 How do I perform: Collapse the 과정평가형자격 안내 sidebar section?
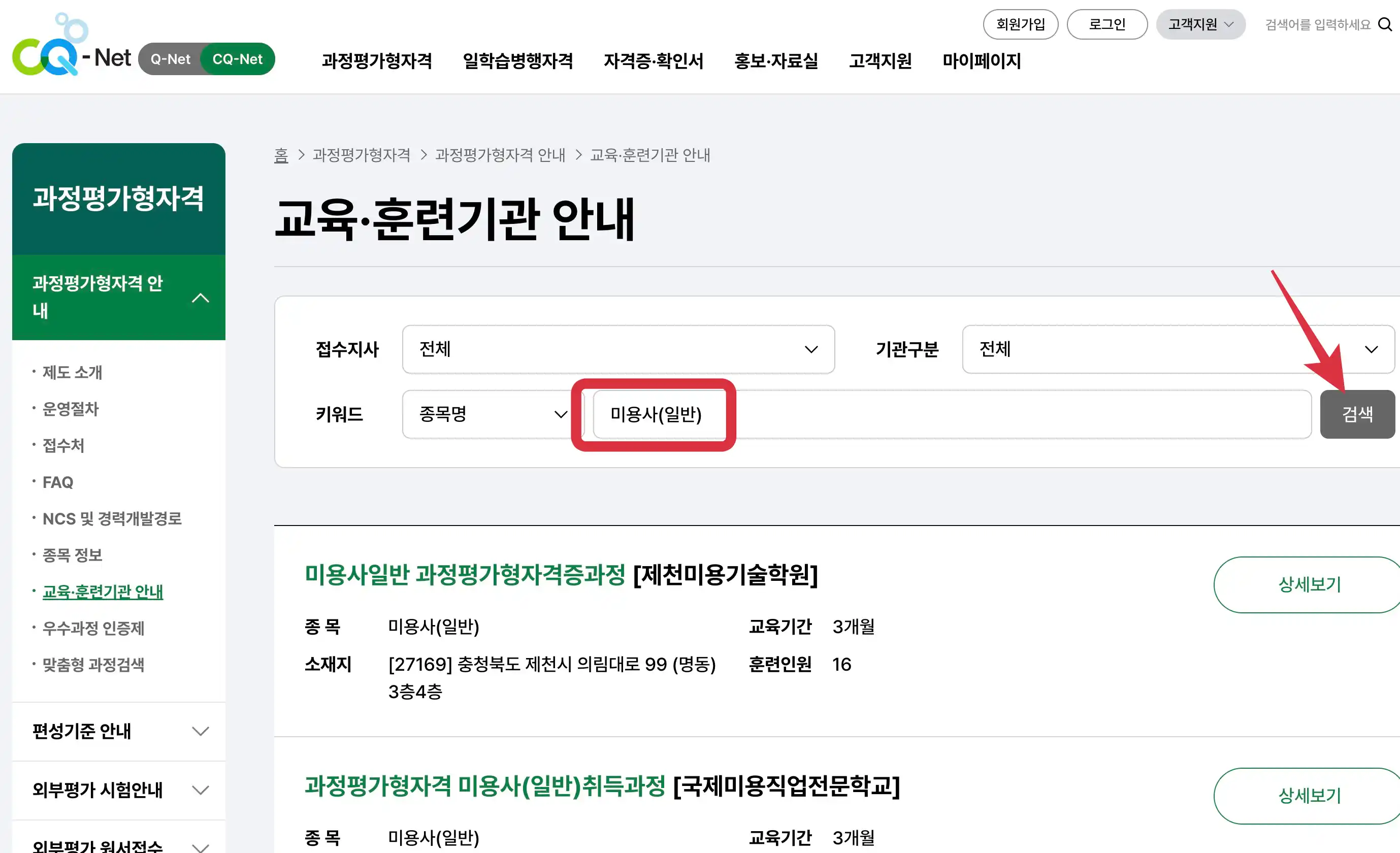200,297
